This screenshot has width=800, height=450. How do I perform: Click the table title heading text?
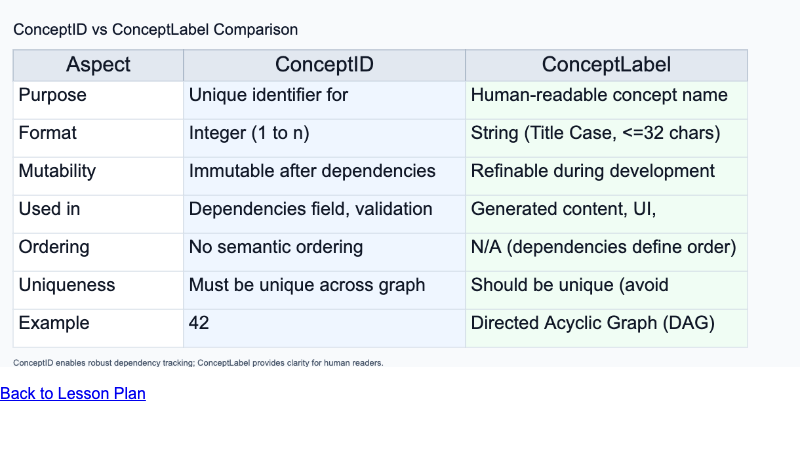[156, 30]
